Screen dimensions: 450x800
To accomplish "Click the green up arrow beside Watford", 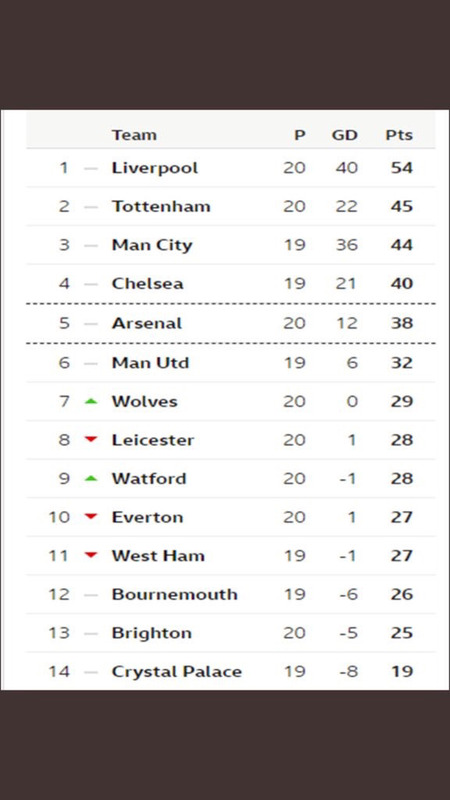I will (91, 479).
